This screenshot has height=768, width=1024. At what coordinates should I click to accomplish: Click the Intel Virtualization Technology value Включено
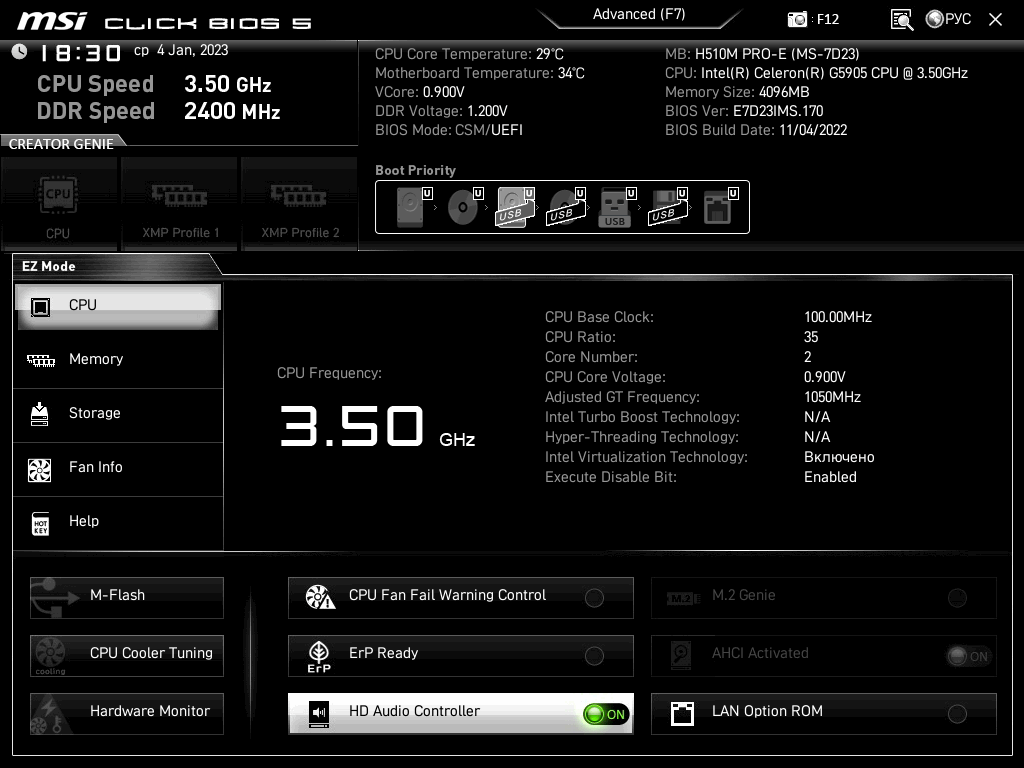pos(839,457)
